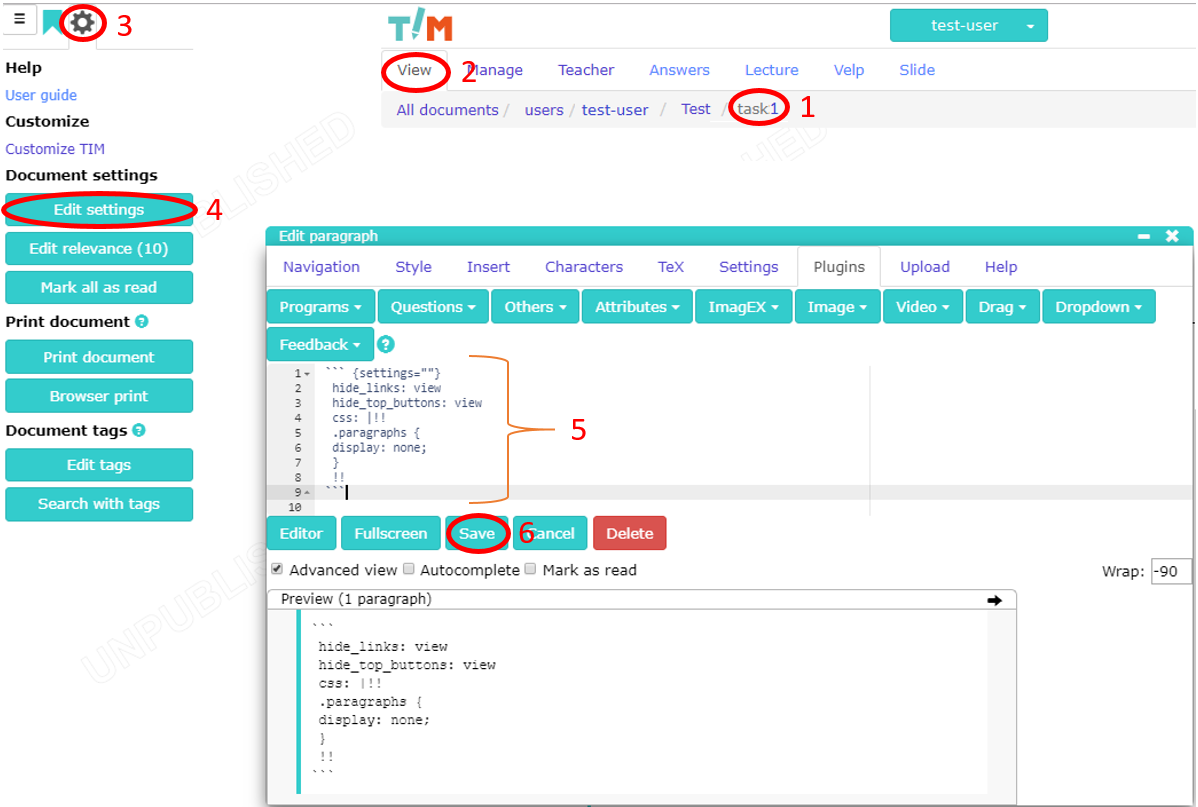This screenshot has width=1198, height=807.
Task: Enable the Autocomplete checkbox
Action: point(409,569)
